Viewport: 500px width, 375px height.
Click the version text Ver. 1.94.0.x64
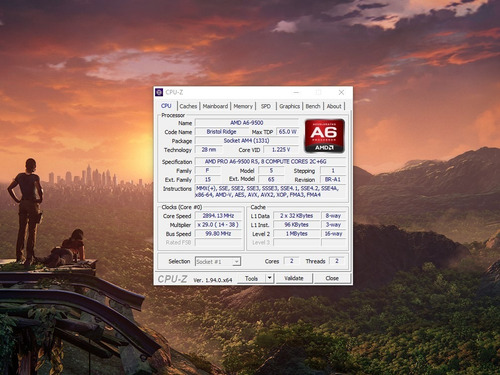(213, 280)
